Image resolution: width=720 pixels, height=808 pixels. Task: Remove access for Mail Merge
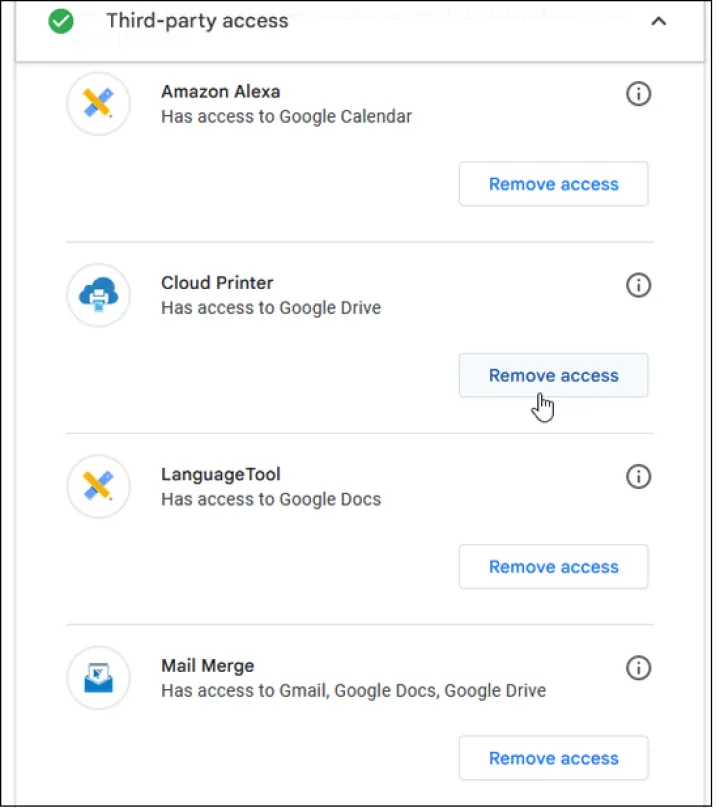click(553, 758)
